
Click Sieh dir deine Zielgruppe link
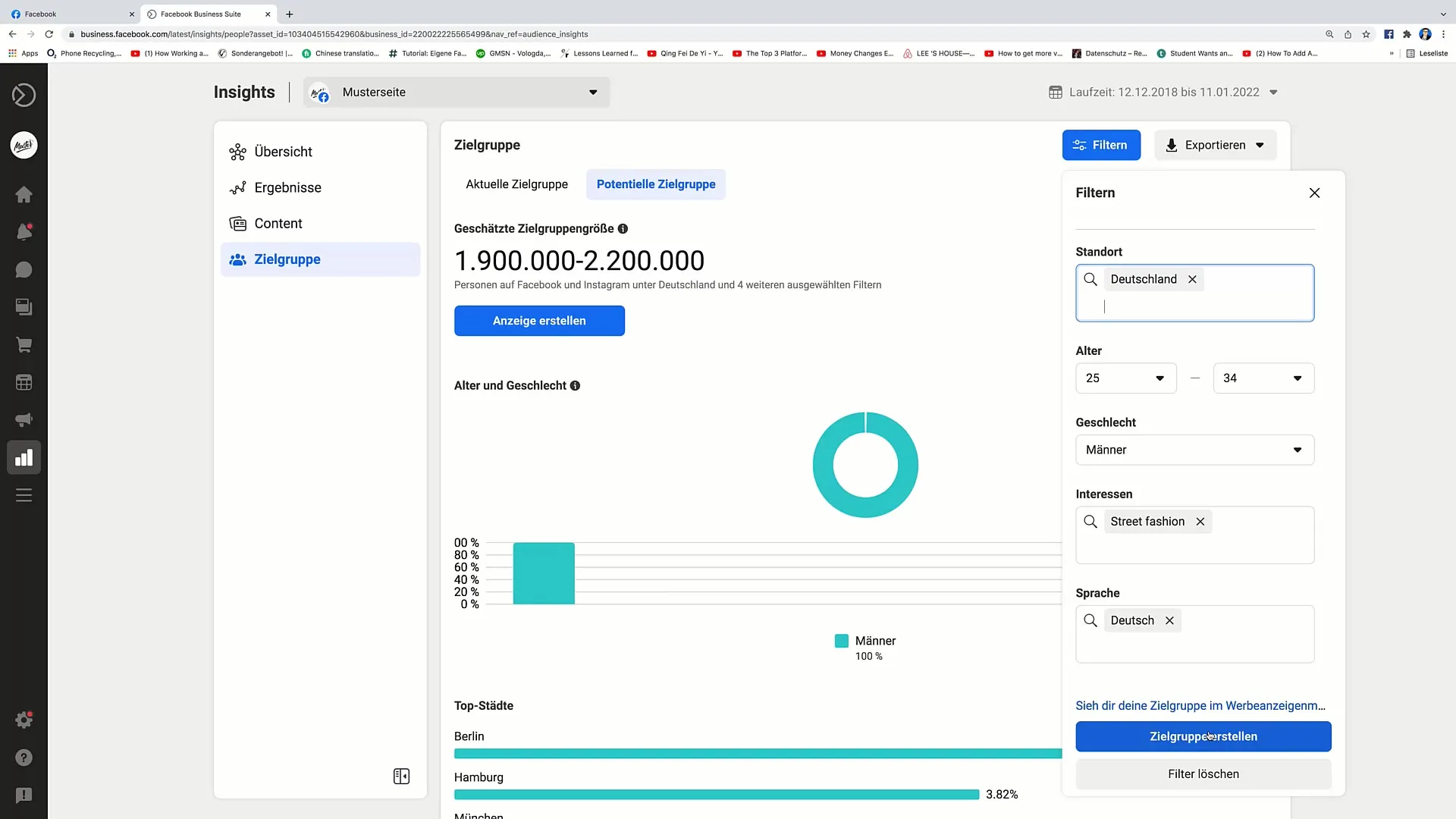point(1201,705)
